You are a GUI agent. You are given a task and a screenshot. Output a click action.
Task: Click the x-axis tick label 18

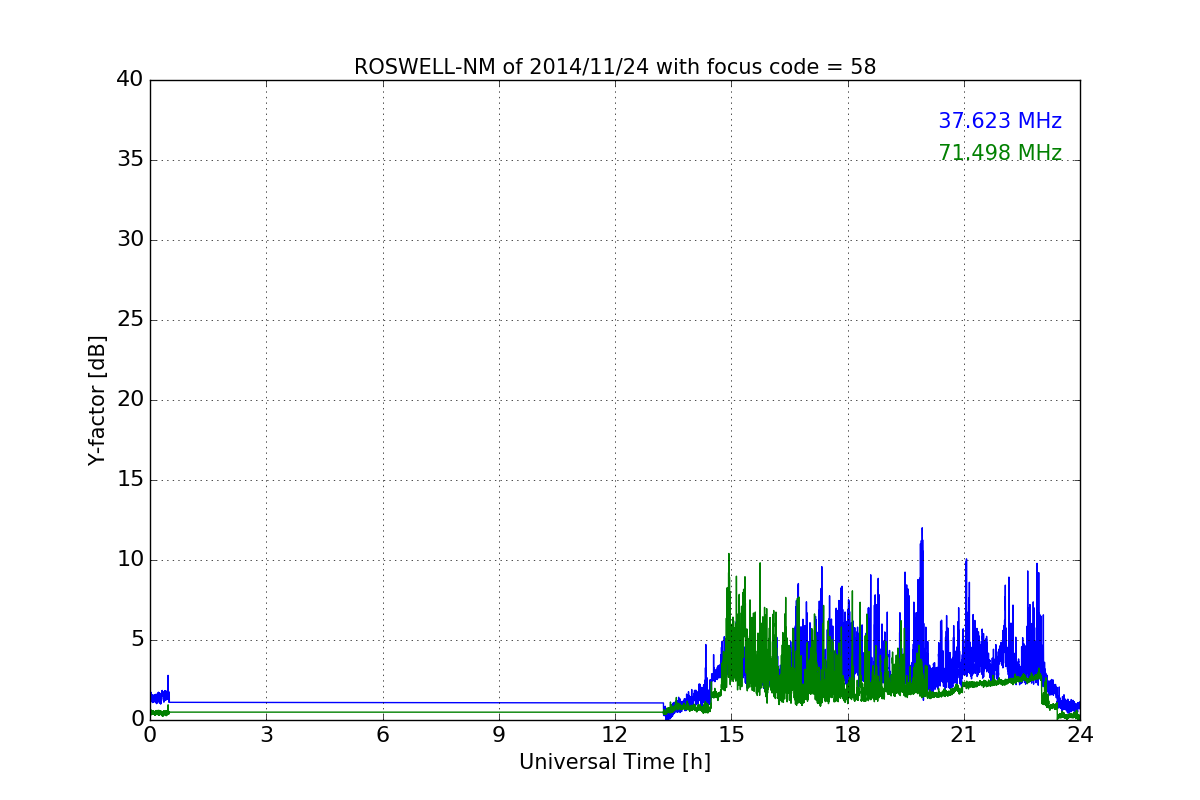pos(848,735)
